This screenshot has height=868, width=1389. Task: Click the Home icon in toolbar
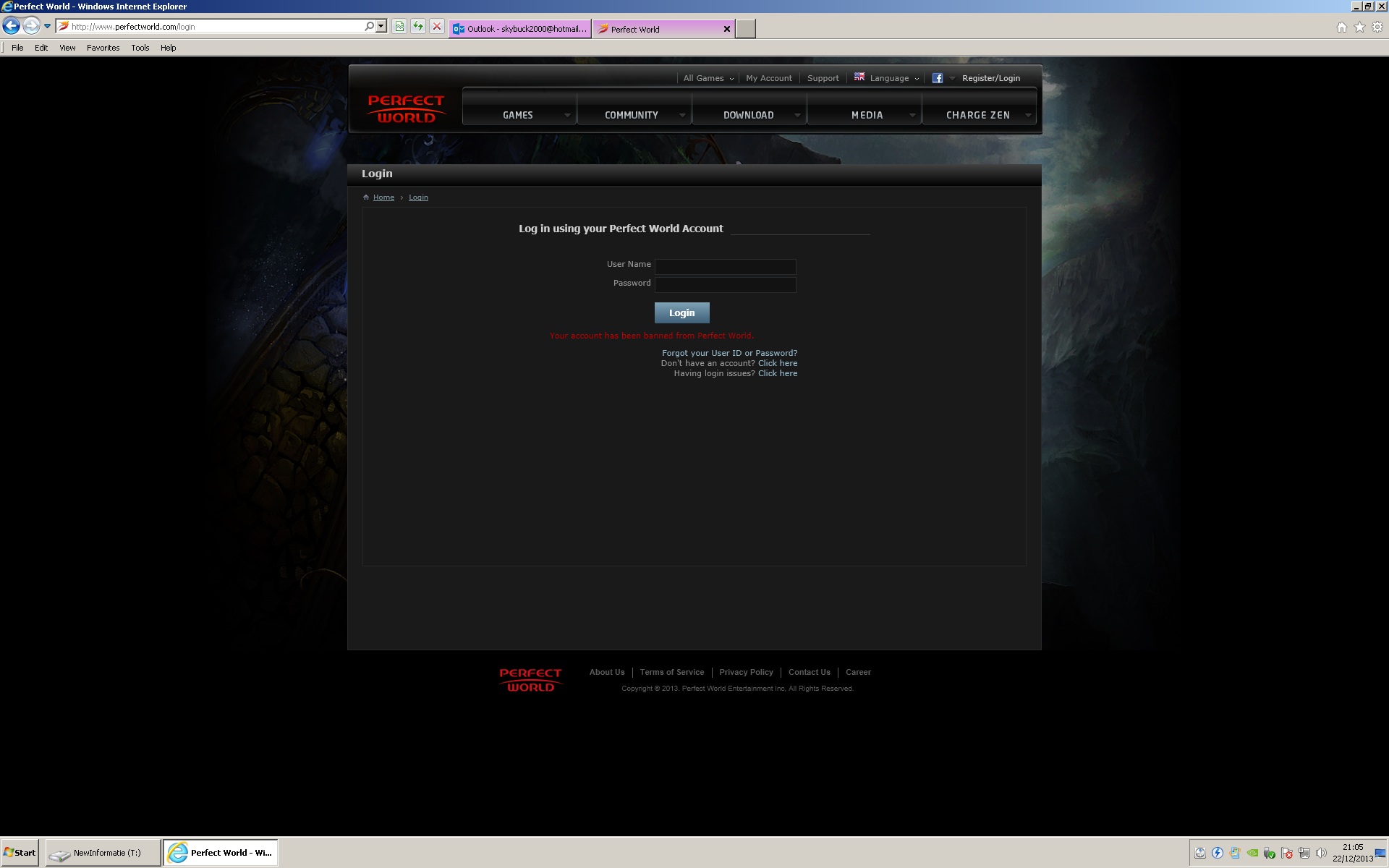pos(1342,27)
